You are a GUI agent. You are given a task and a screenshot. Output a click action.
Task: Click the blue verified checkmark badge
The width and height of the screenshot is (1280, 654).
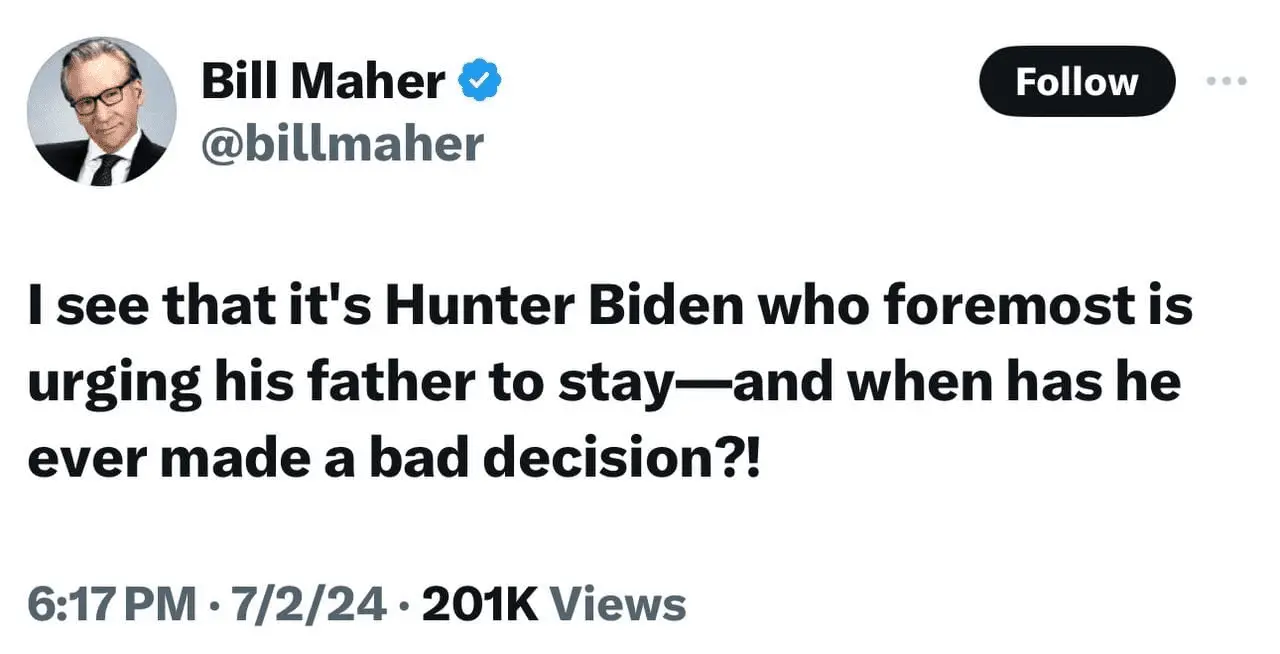(x=479, y=81)
